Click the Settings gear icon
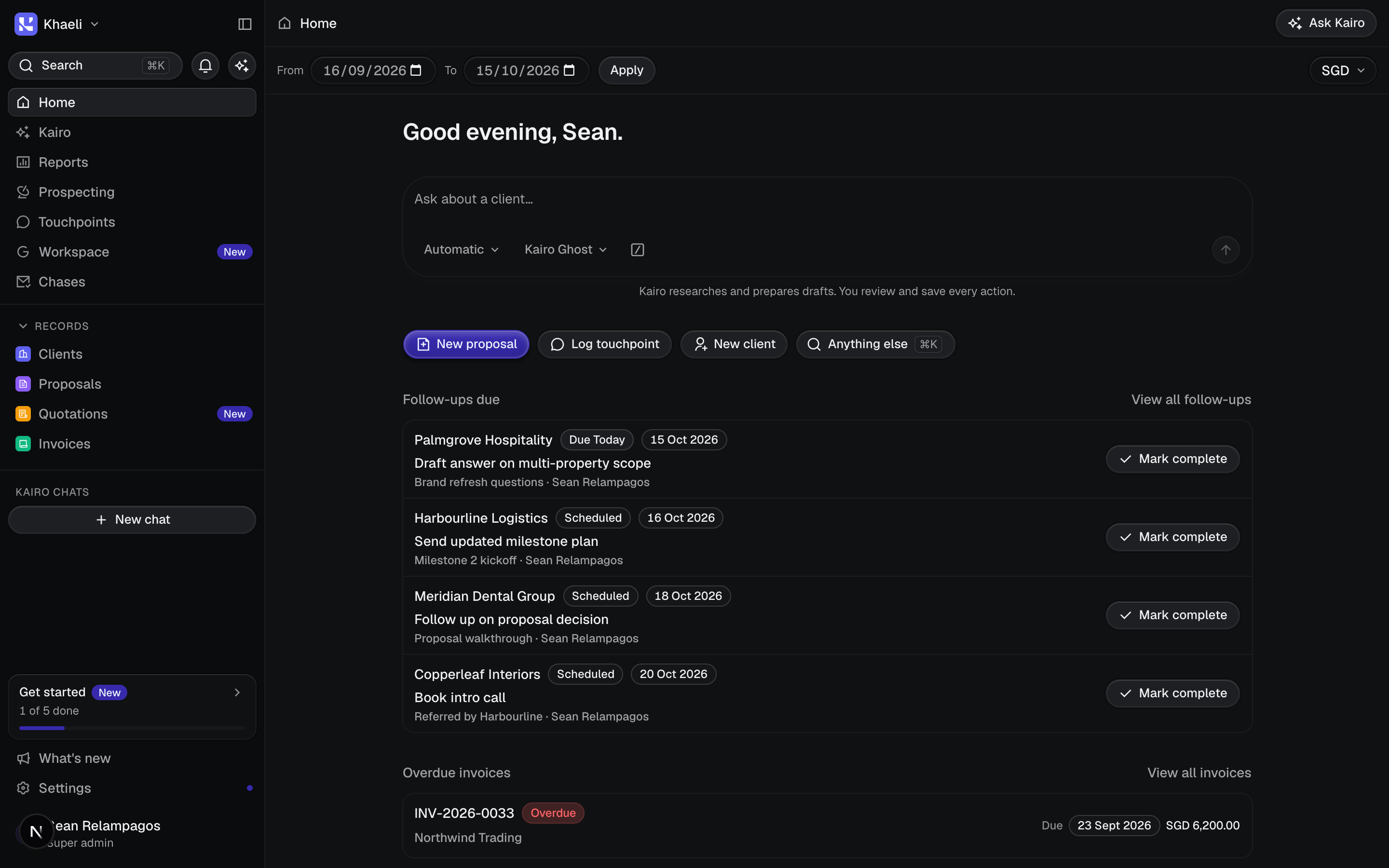Screen dimensions: 1389x868 [23, 788]
